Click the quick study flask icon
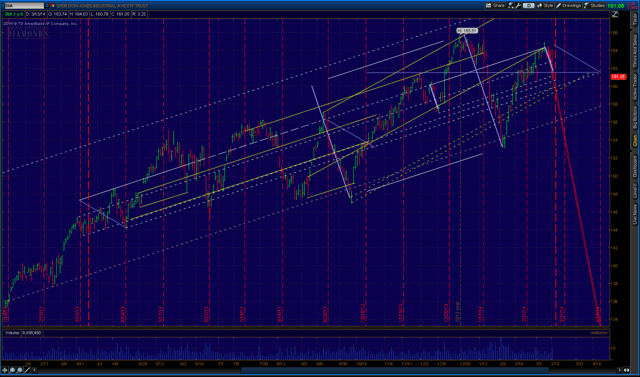The width and height of the screenshot is (640, 377). coord(511,5)
